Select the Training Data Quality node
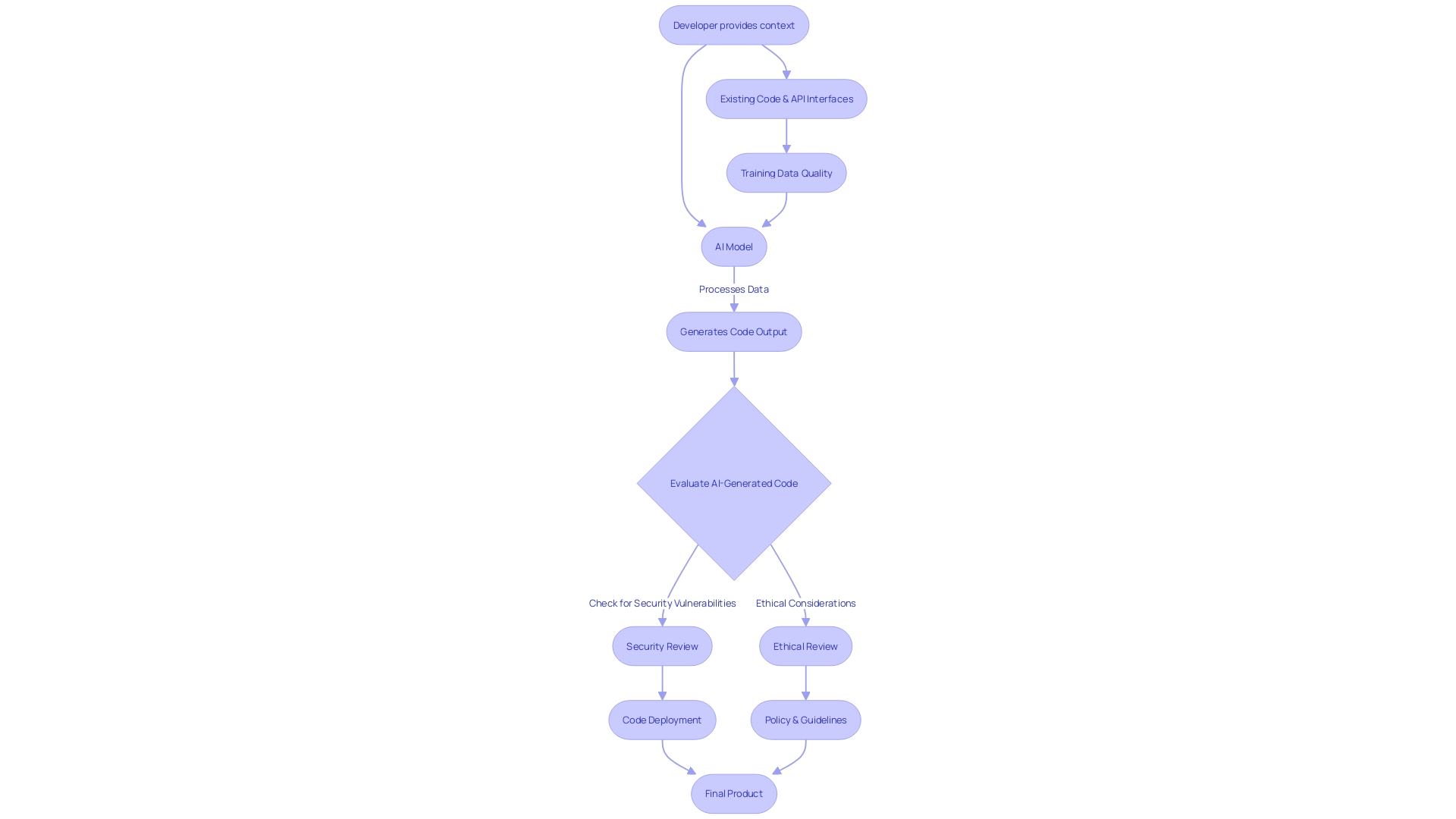Screen dimensions: 1456x819 click(786, 172)
